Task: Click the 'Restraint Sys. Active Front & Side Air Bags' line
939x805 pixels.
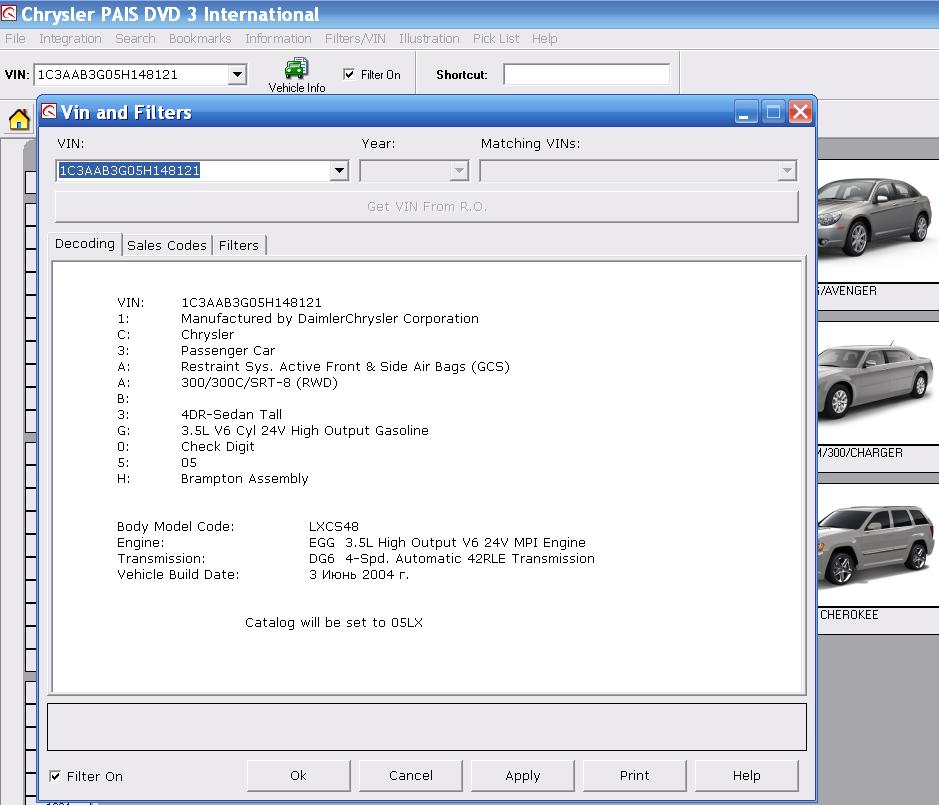Action: point(345,367)
